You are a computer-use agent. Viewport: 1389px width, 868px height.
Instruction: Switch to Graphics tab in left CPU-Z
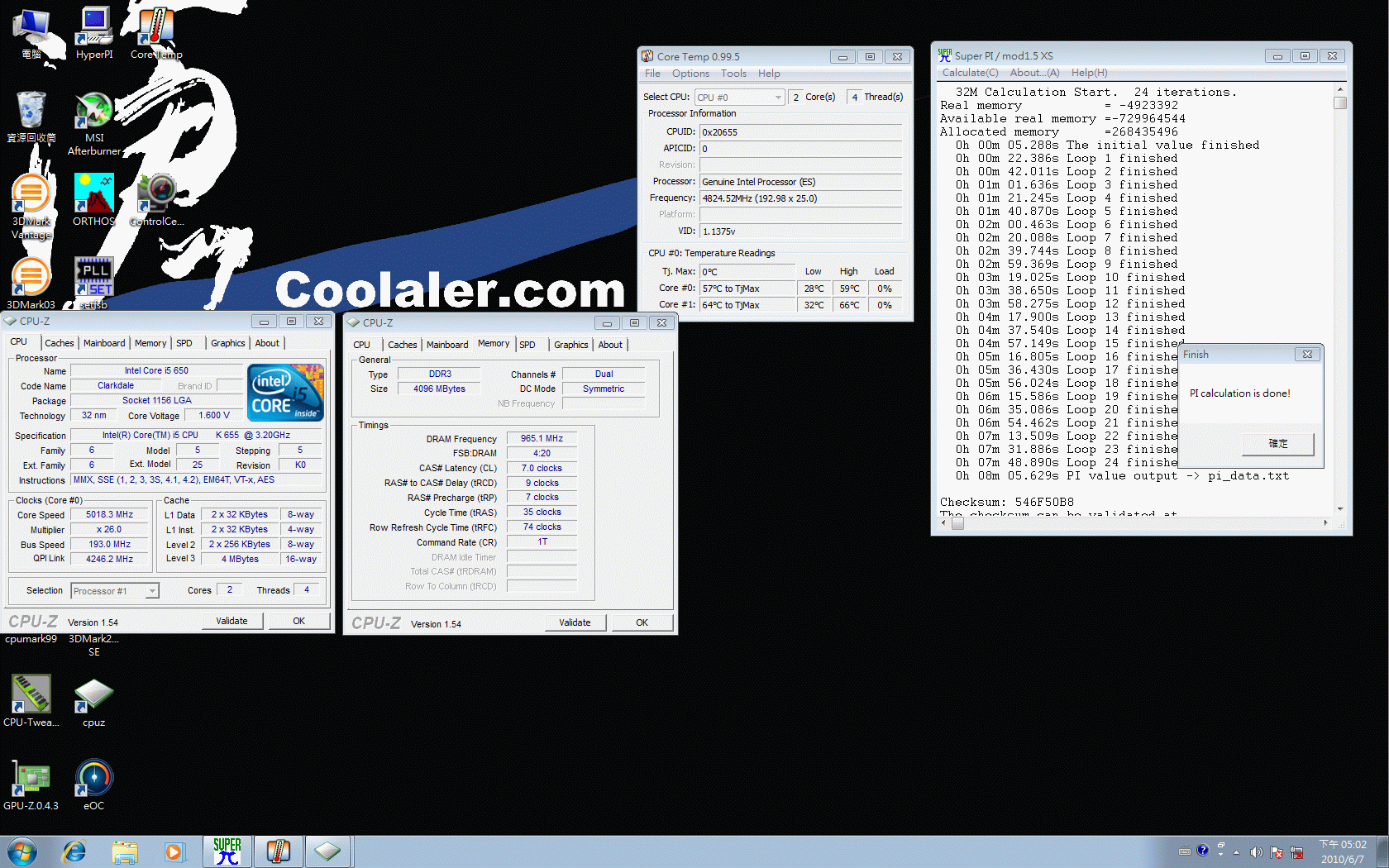point(227,343)
